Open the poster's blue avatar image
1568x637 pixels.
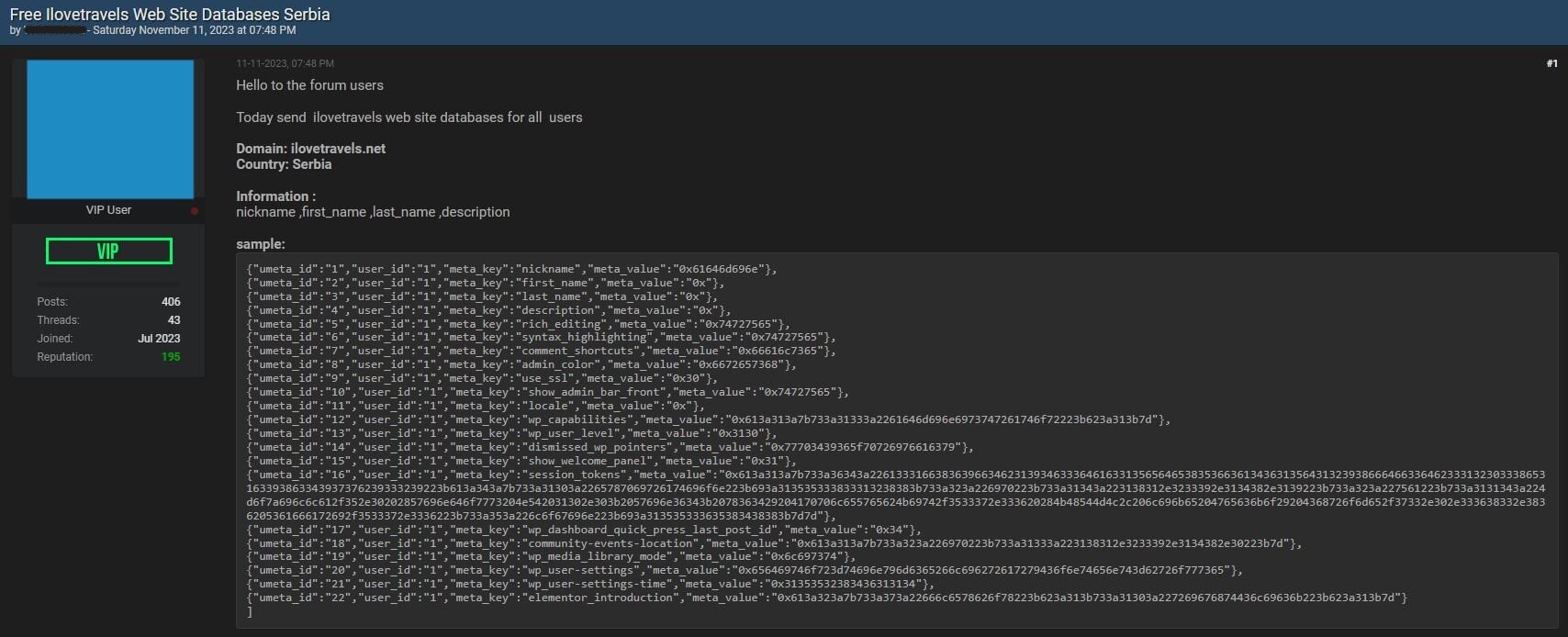(x=110, y=129)
